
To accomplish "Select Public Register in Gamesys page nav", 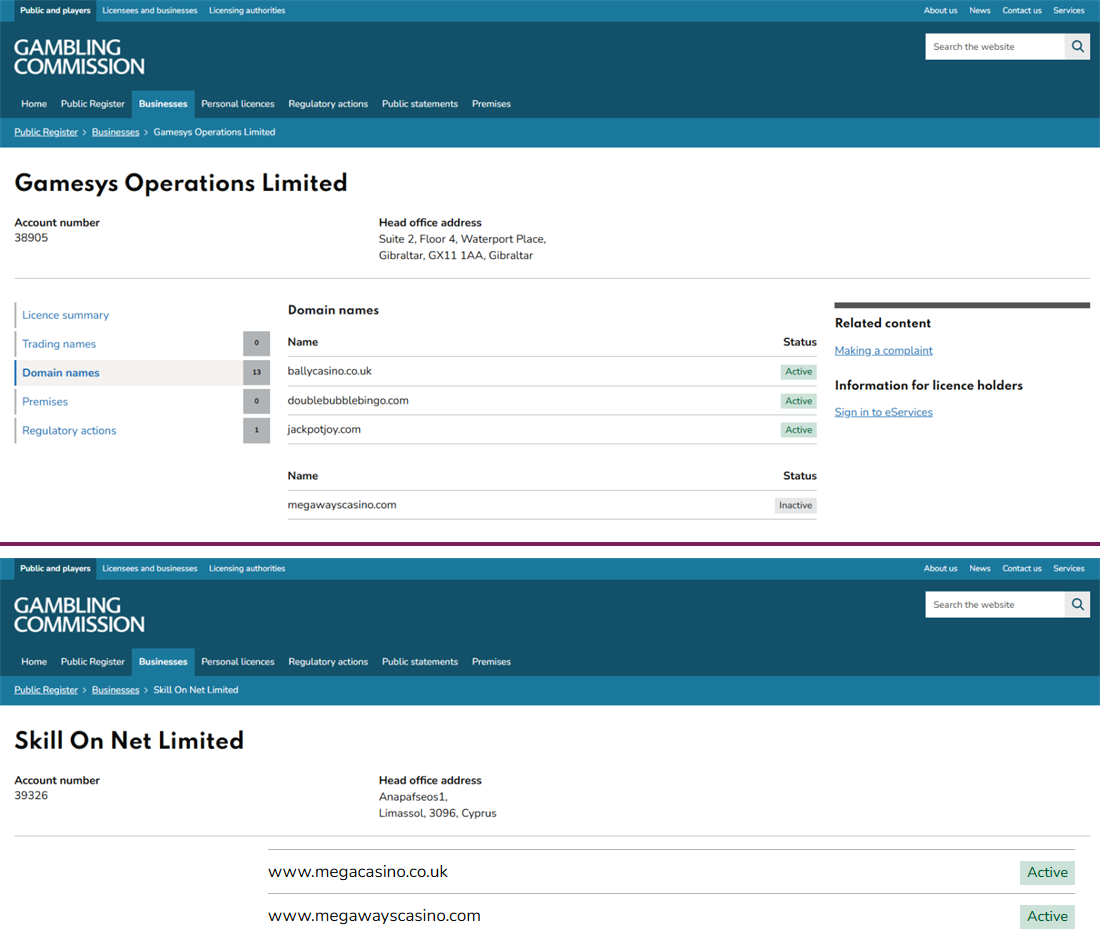I will tap(93, 104).
